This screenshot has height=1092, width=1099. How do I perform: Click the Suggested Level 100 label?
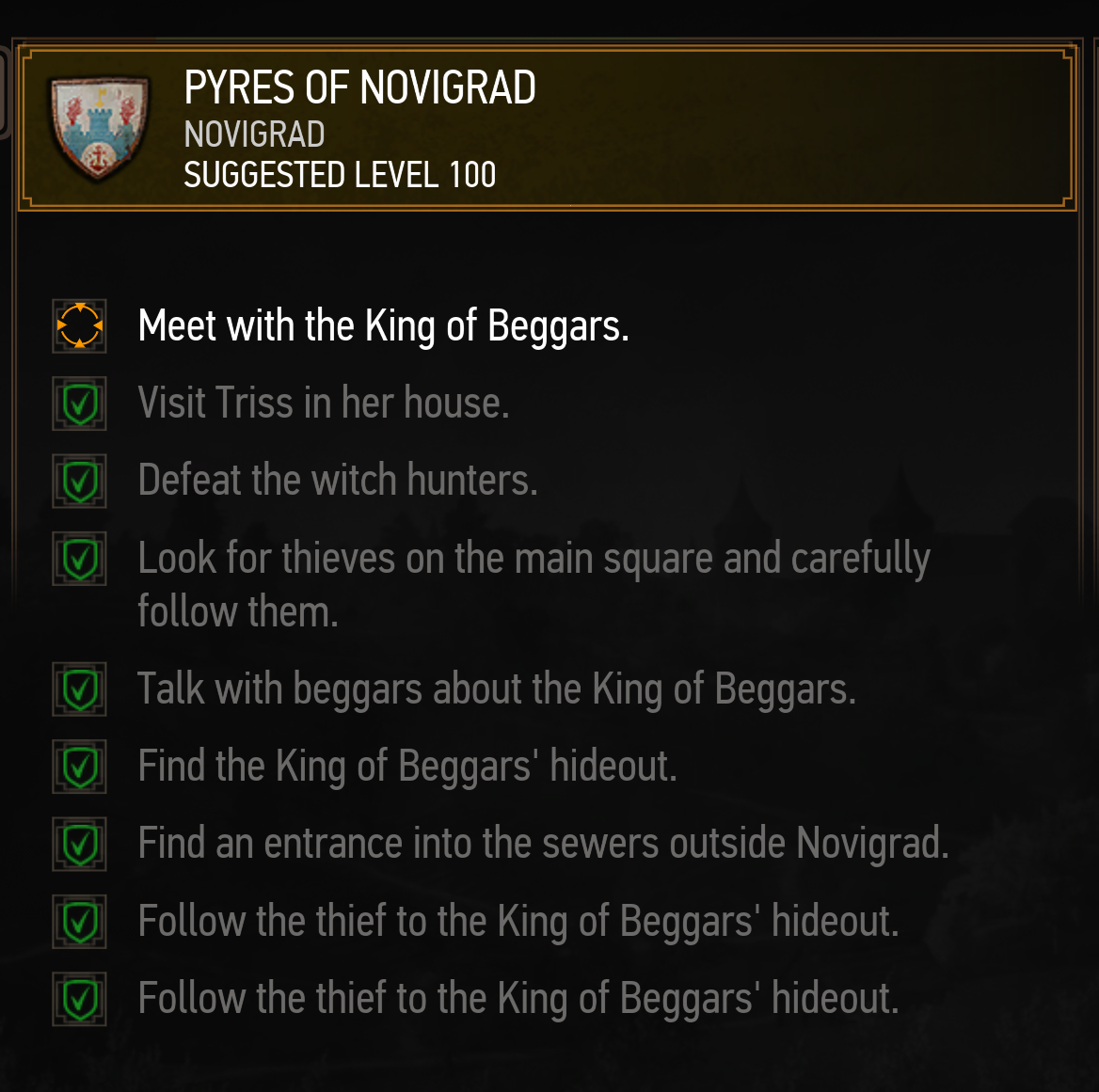340,175
